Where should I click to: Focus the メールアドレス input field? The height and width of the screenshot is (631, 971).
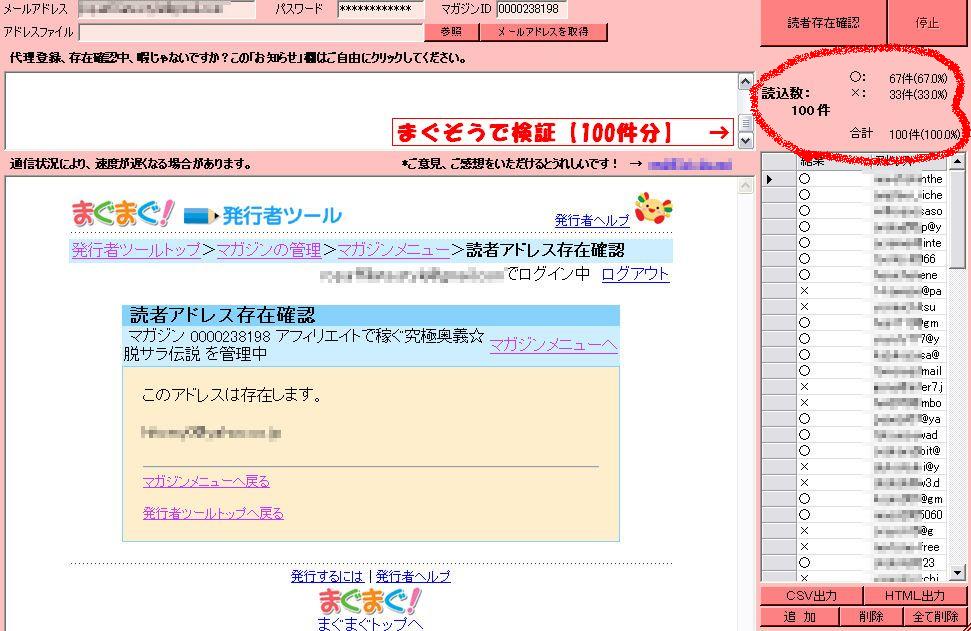(x=167, y=9)
